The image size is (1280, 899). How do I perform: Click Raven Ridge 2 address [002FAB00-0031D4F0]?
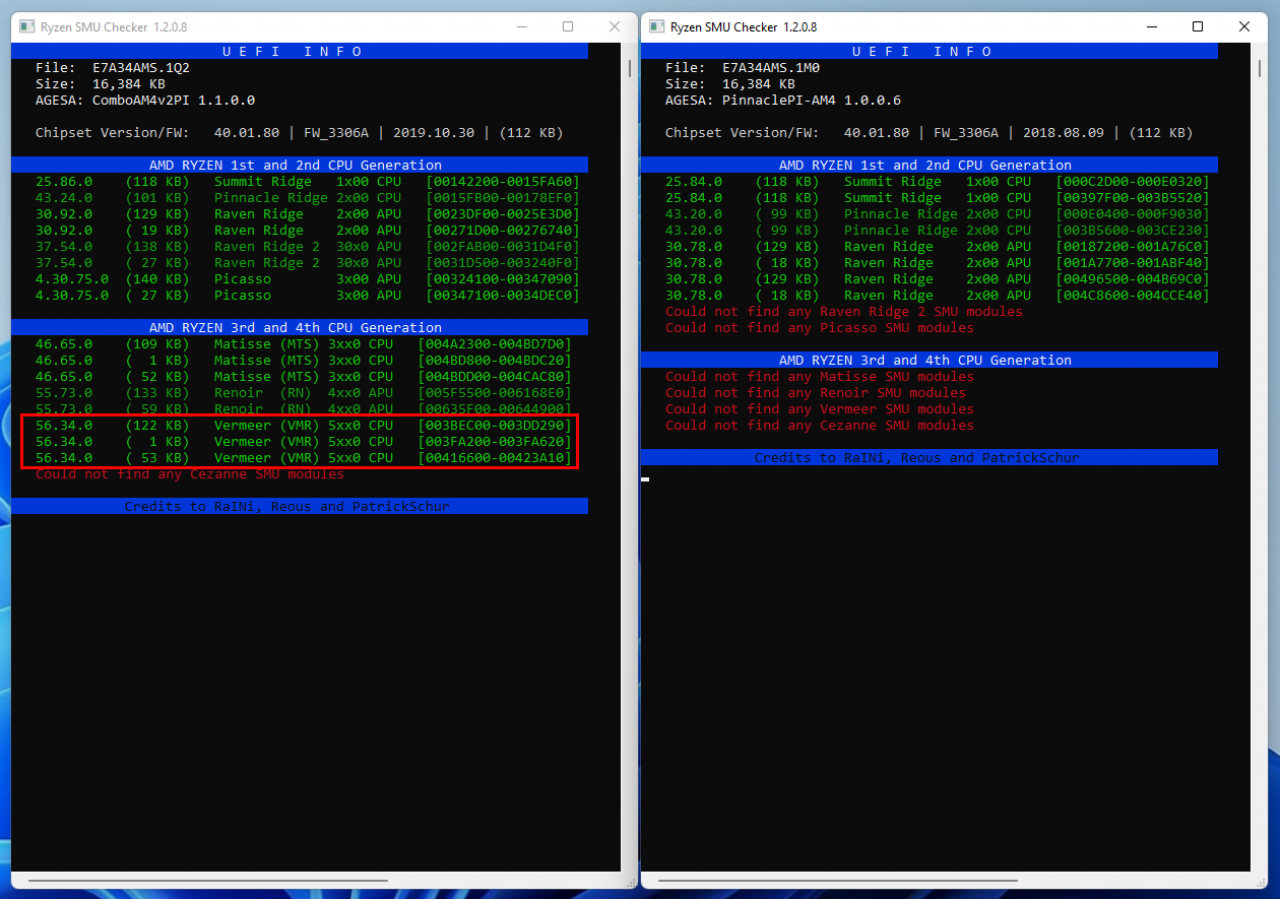[503, 246]
